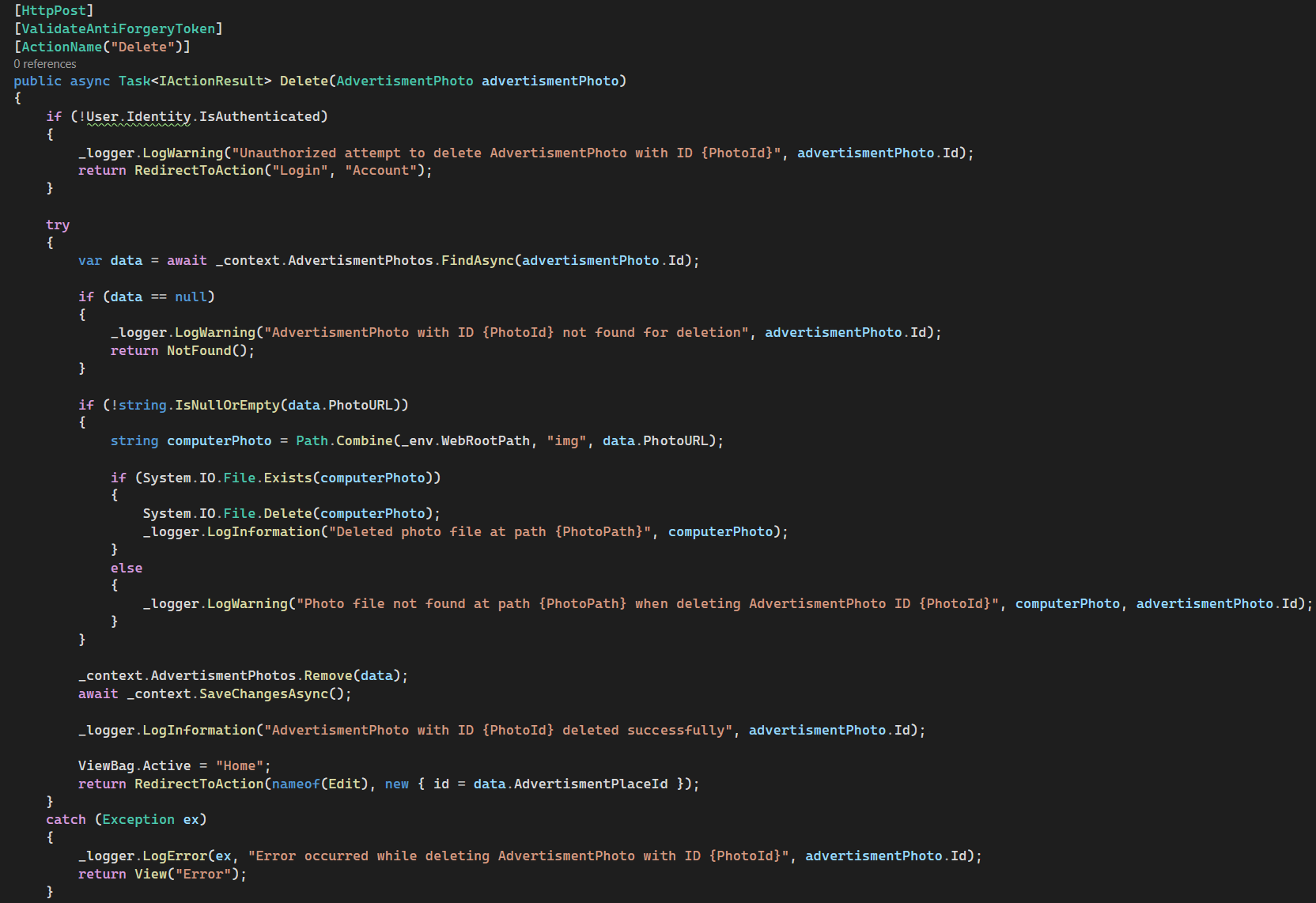Click the "Photo file not found at path" string
Viewport: 1316px width, 903px height.
648,603
